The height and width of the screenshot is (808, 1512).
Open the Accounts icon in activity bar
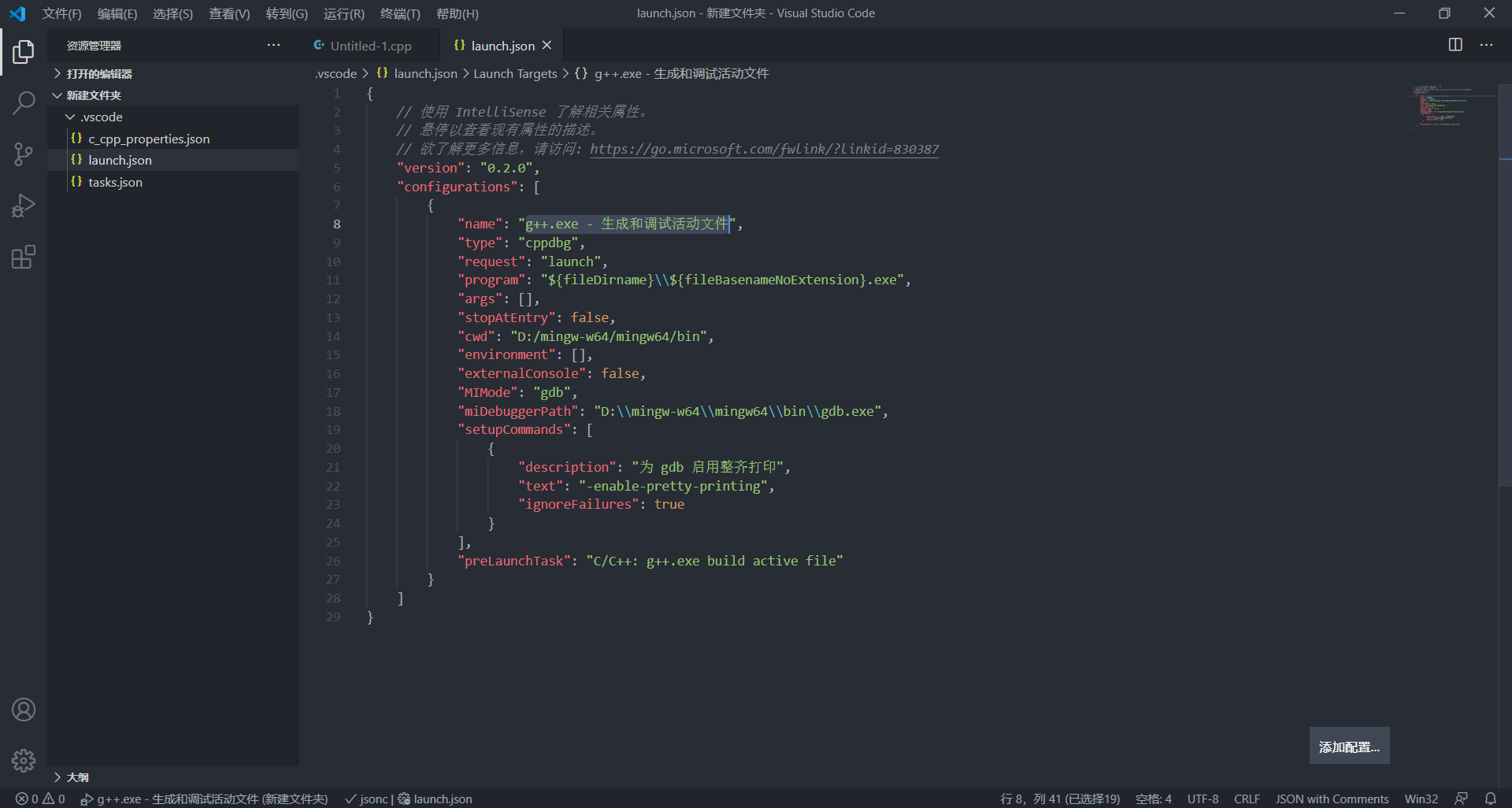point(24,710)
